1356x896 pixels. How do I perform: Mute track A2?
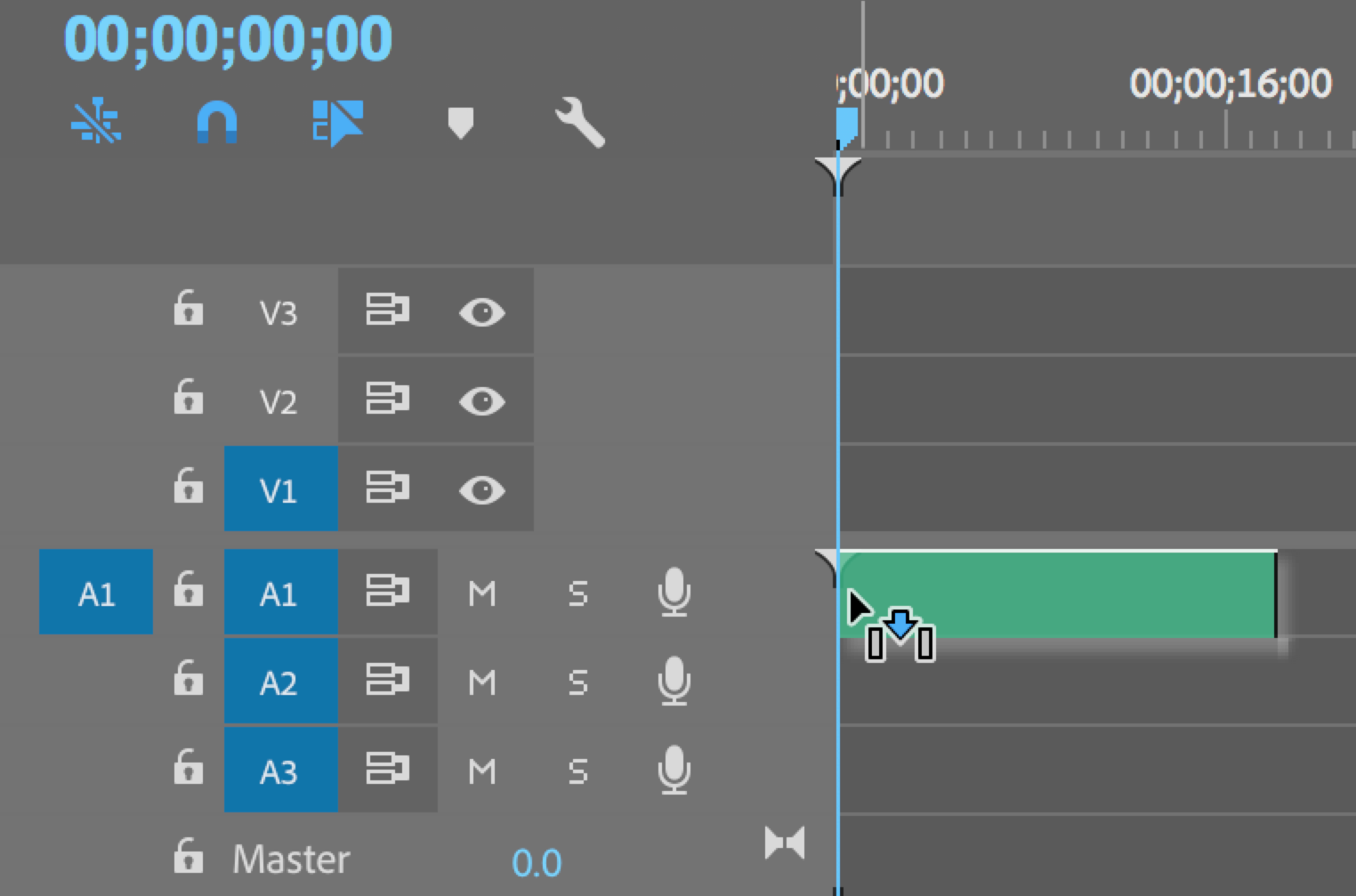(x=483, y=682)
